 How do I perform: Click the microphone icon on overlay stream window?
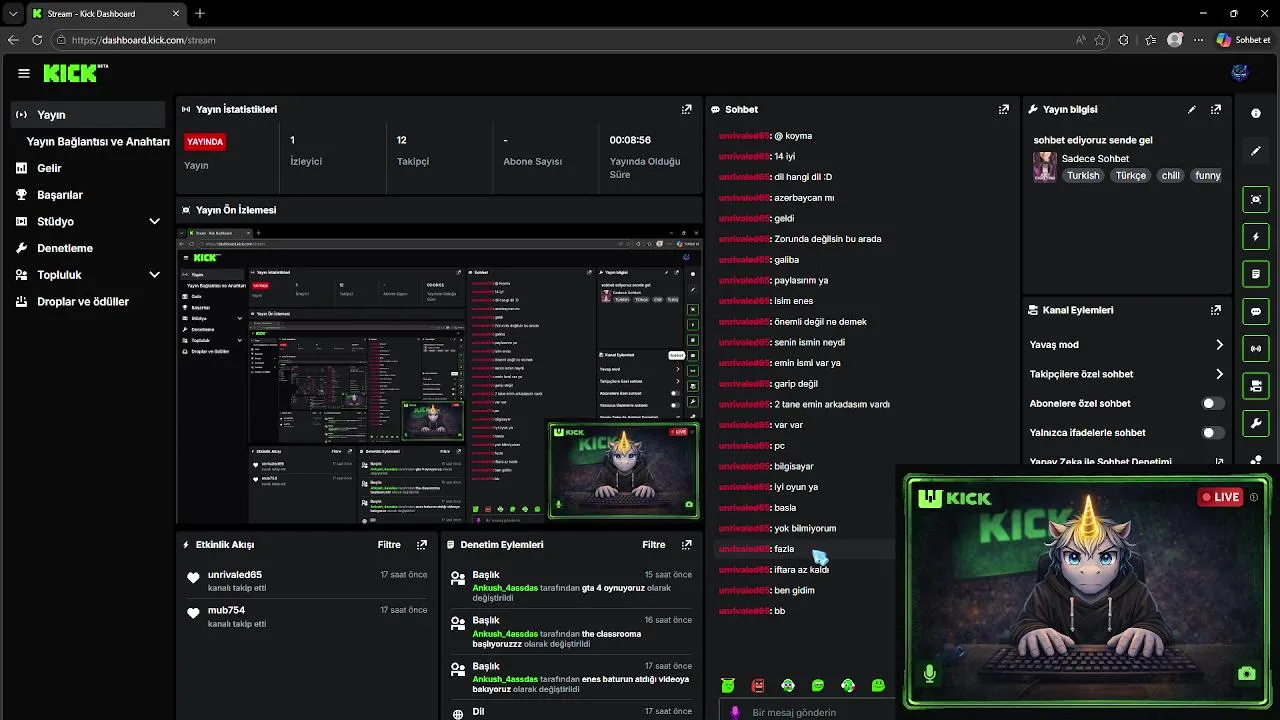click(x=930, y=674)
